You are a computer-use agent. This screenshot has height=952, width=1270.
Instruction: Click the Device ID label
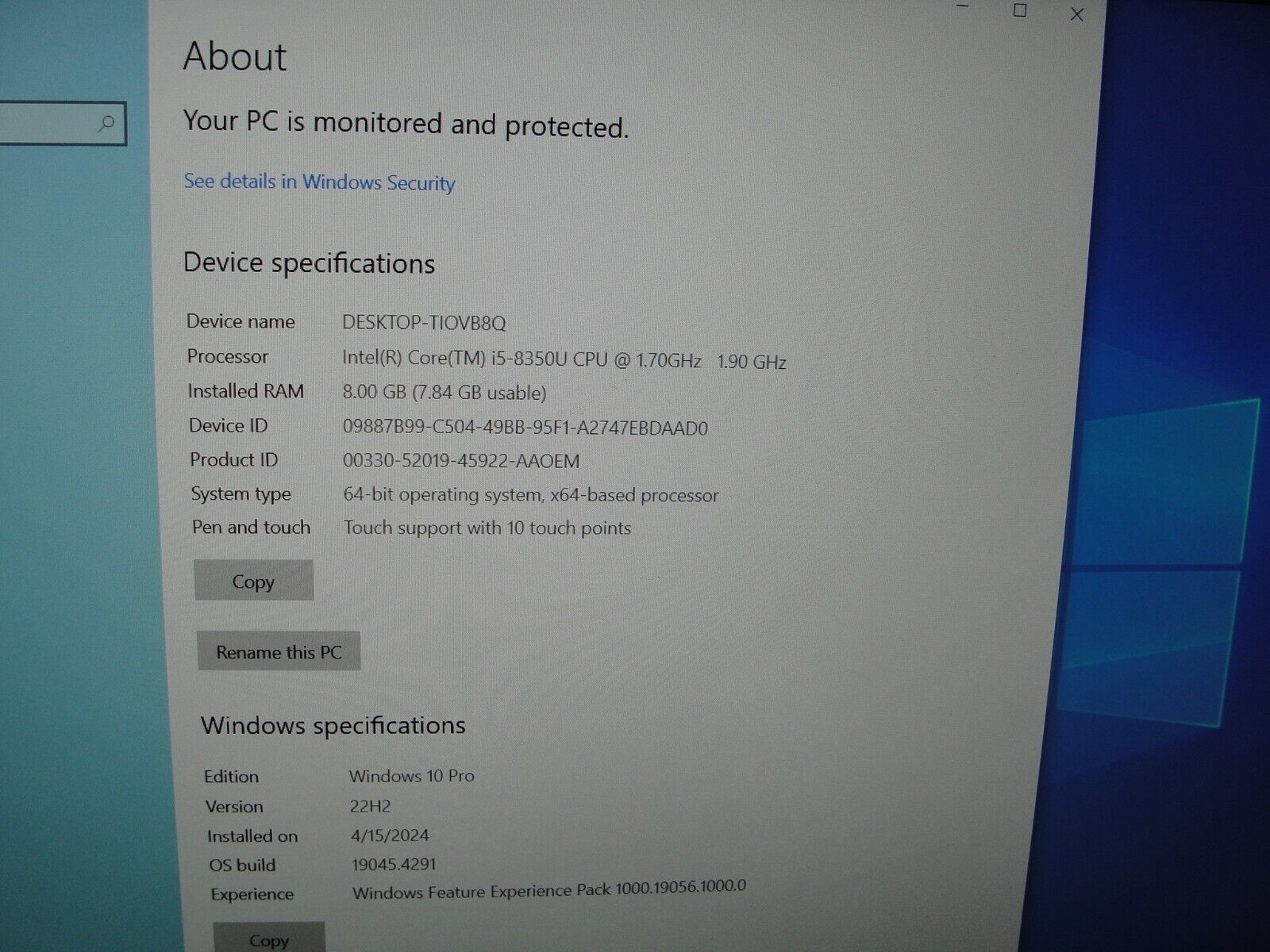[229, 426]
